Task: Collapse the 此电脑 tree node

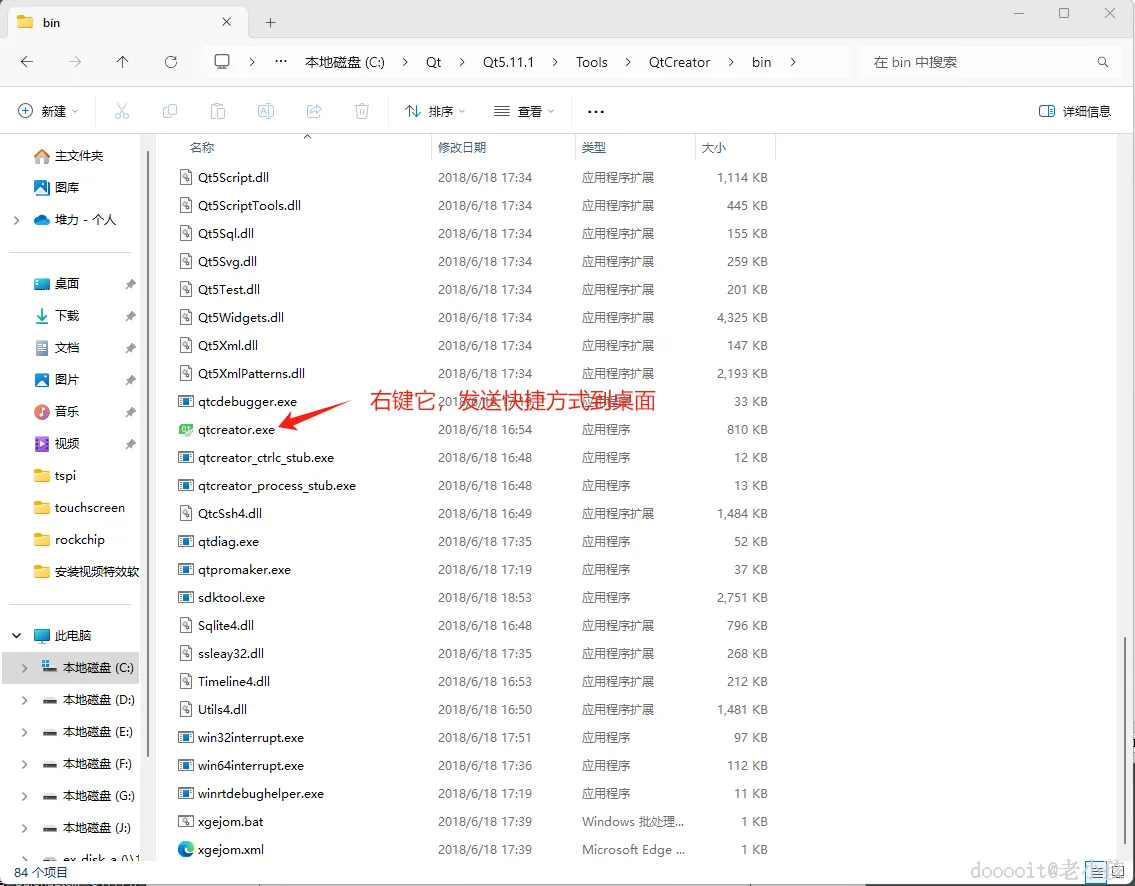Action: 17,636
